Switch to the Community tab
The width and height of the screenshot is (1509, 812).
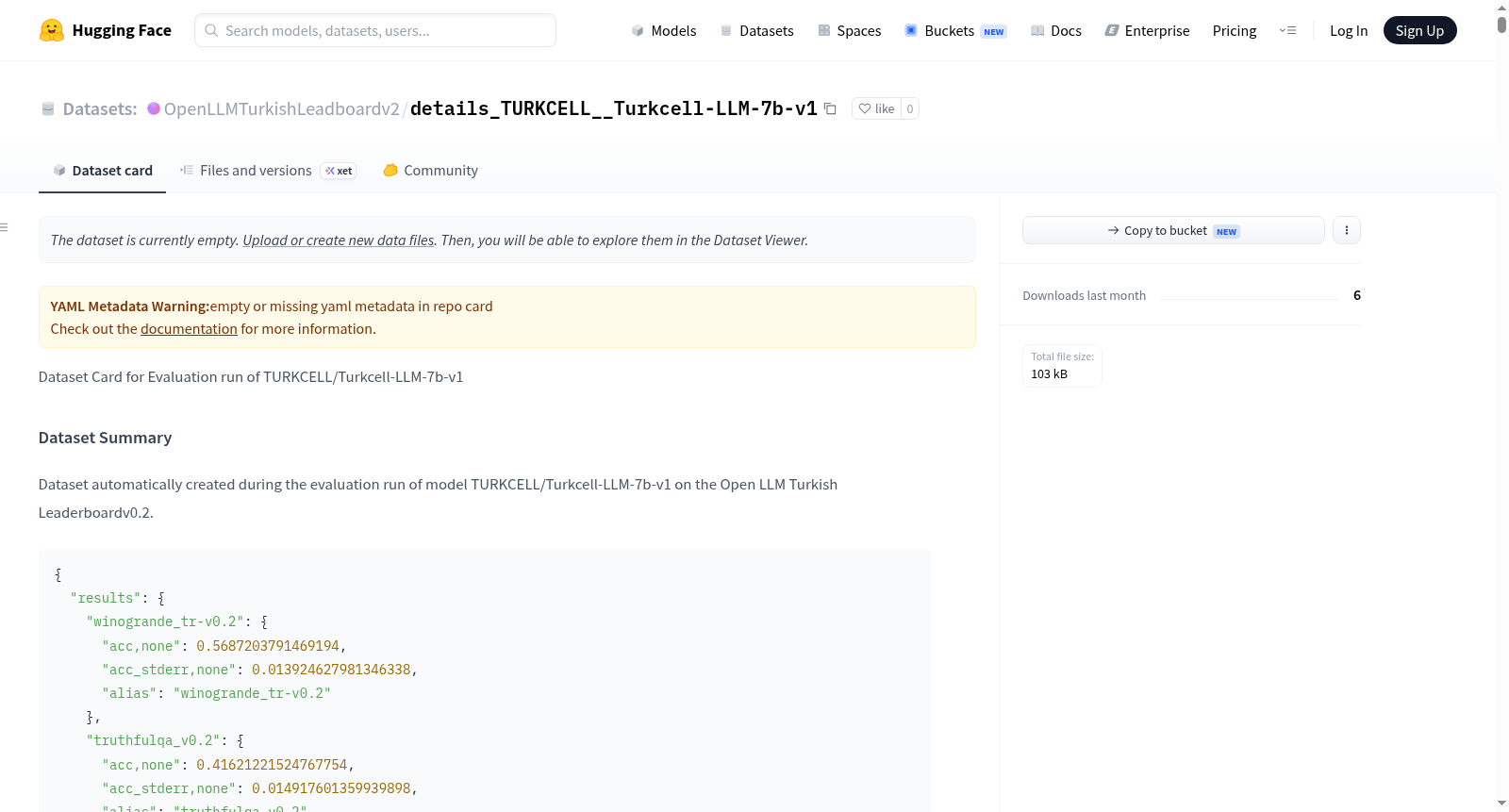coord(430,171)
